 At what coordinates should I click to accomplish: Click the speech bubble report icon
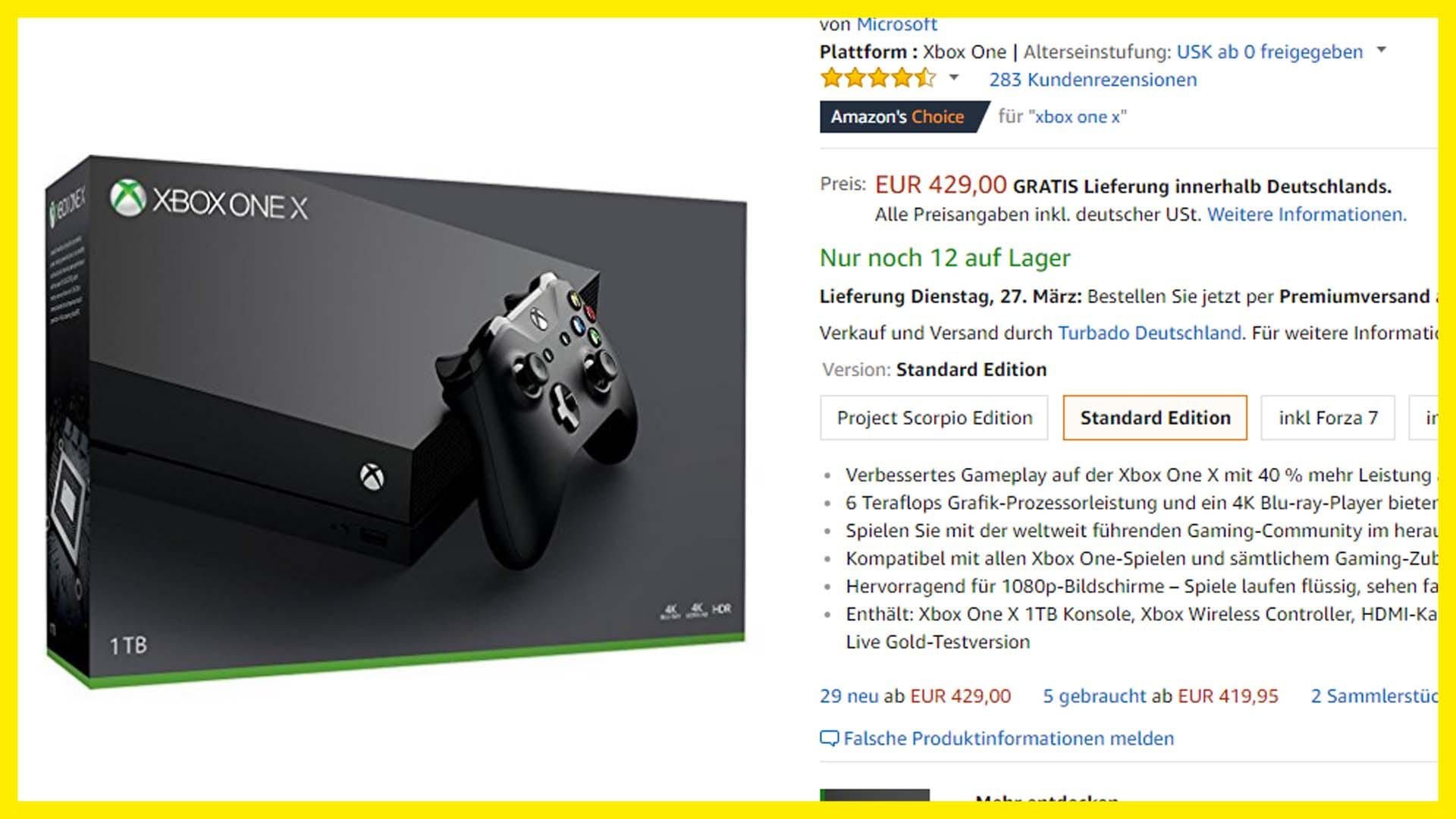point(829,738)
